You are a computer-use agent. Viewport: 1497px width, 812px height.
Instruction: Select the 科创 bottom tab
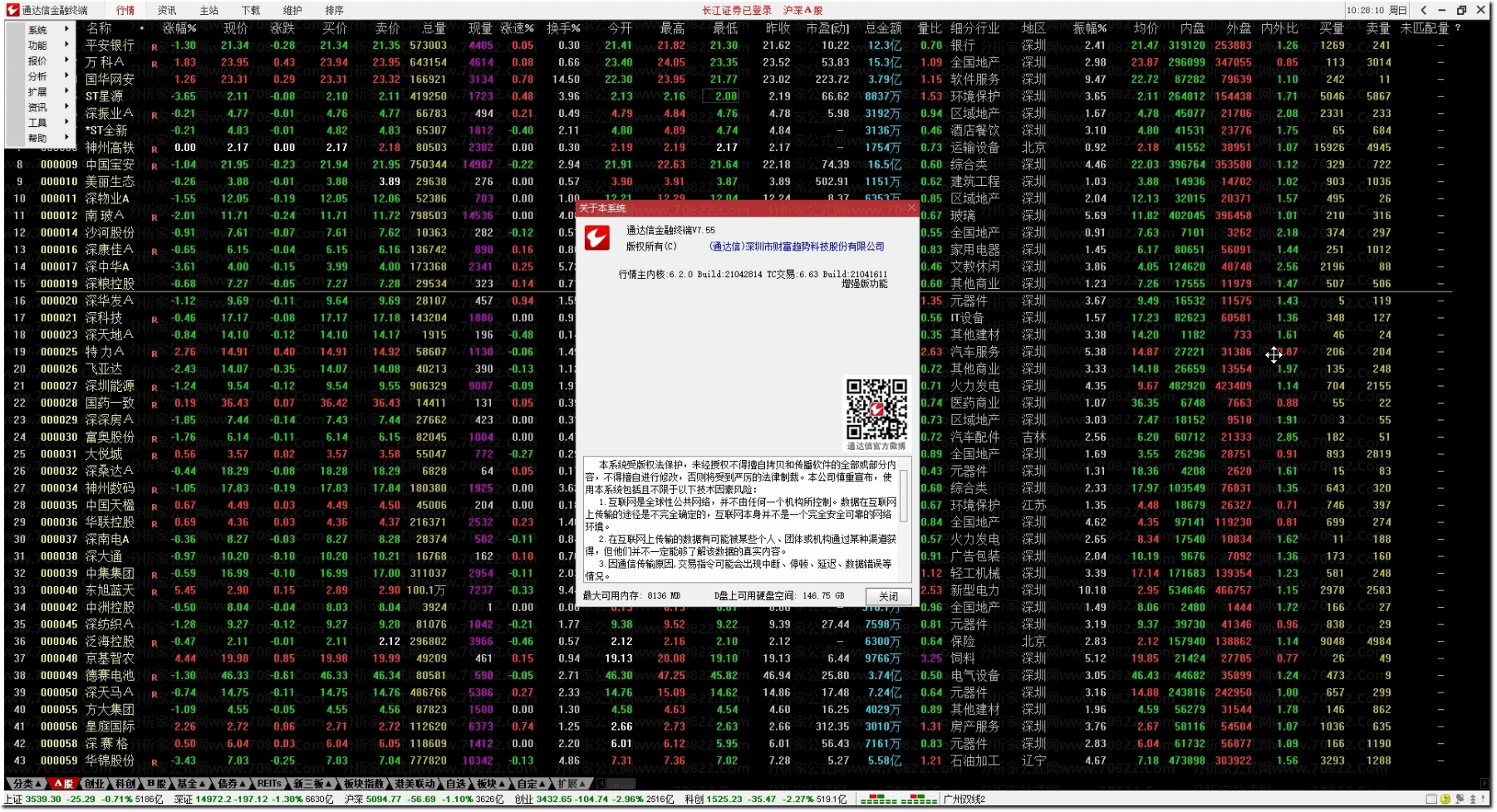click(125, 784)
